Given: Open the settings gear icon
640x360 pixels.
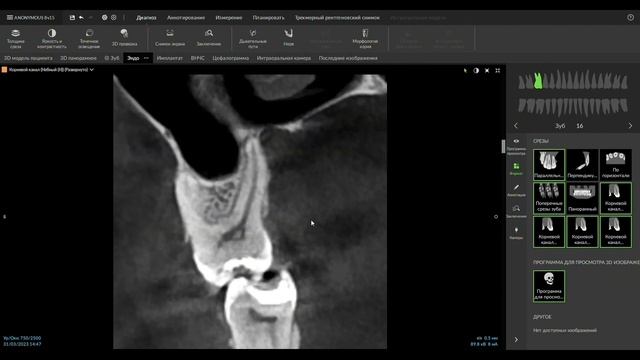Looking at the screenshot, I should (x=104, y=18).
